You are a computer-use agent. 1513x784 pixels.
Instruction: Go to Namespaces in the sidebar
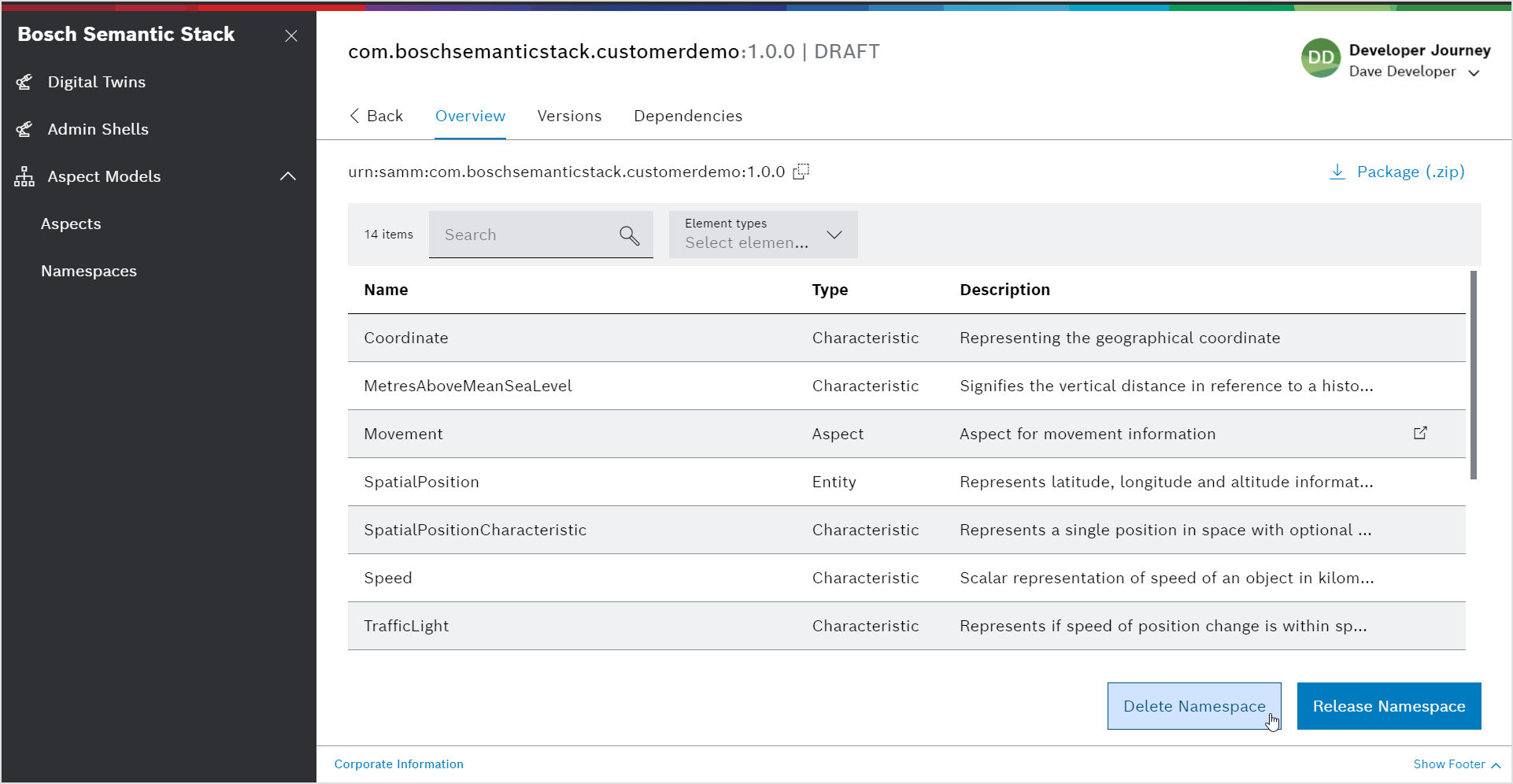pos(89,271)
